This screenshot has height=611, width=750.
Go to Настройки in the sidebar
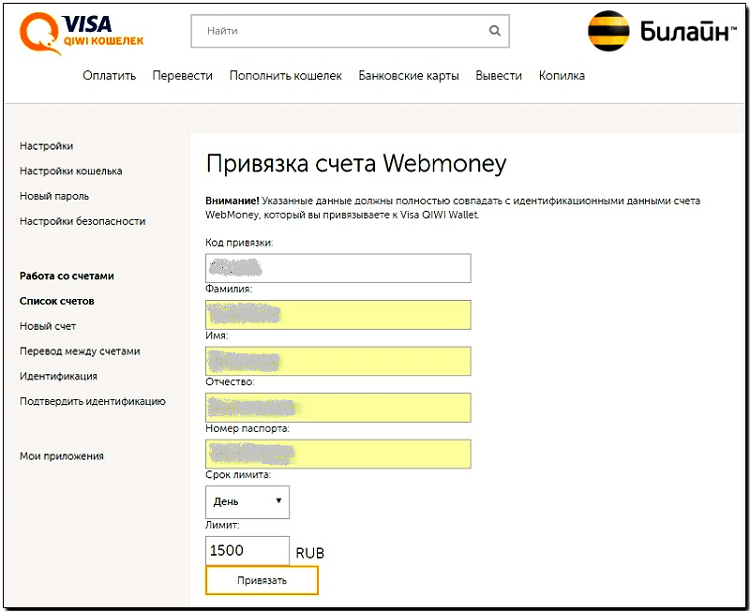click(x=46, y=146)
